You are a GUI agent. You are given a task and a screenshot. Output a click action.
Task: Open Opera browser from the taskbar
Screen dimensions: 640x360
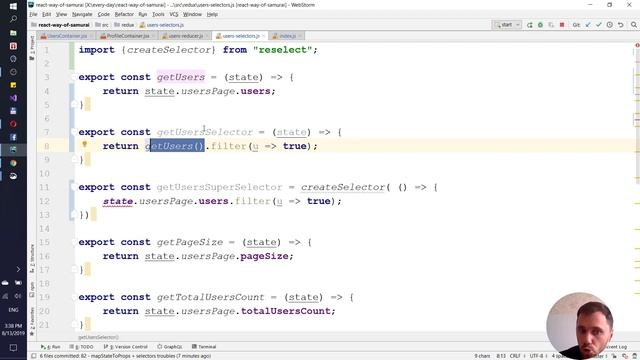(13, 124)
